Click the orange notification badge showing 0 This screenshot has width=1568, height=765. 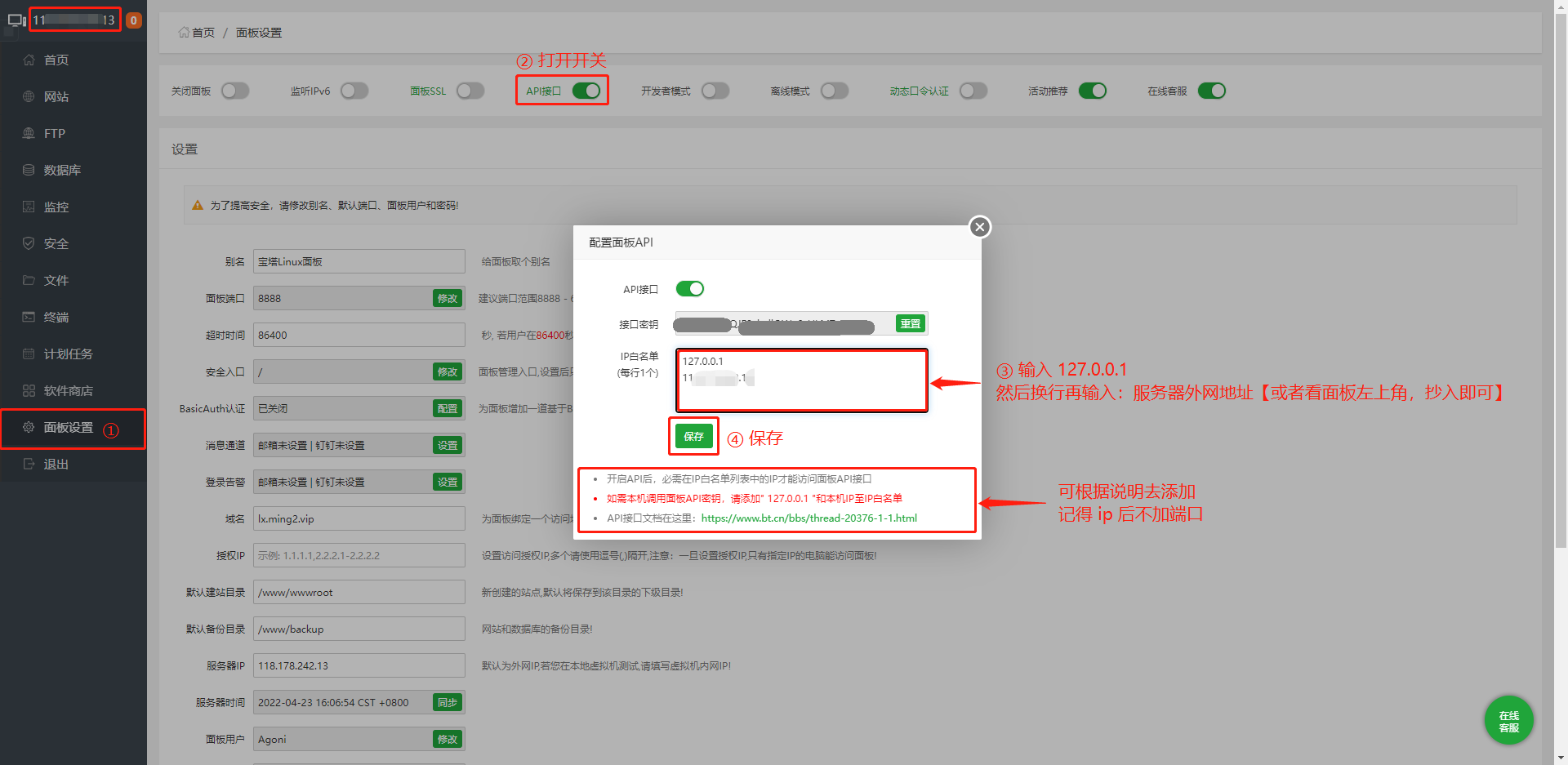134,20
